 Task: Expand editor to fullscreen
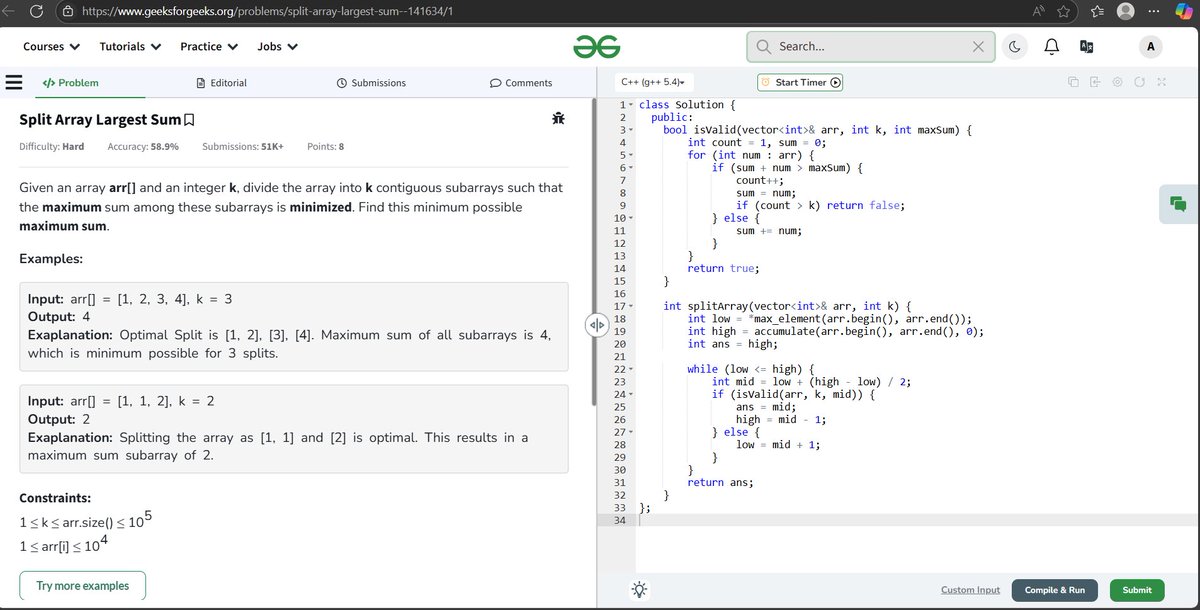pyautogui.click(x=1161, y=82)
